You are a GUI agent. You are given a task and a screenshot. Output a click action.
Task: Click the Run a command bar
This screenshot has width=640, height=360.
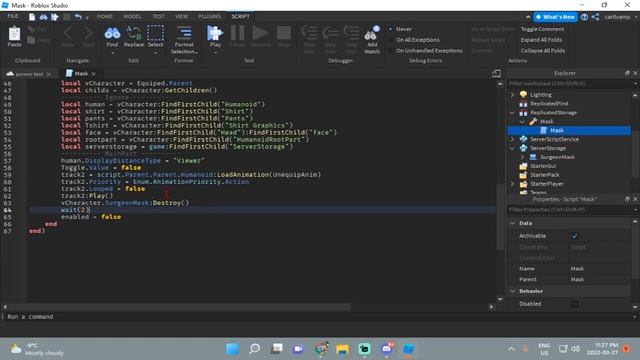pos(318,317)
